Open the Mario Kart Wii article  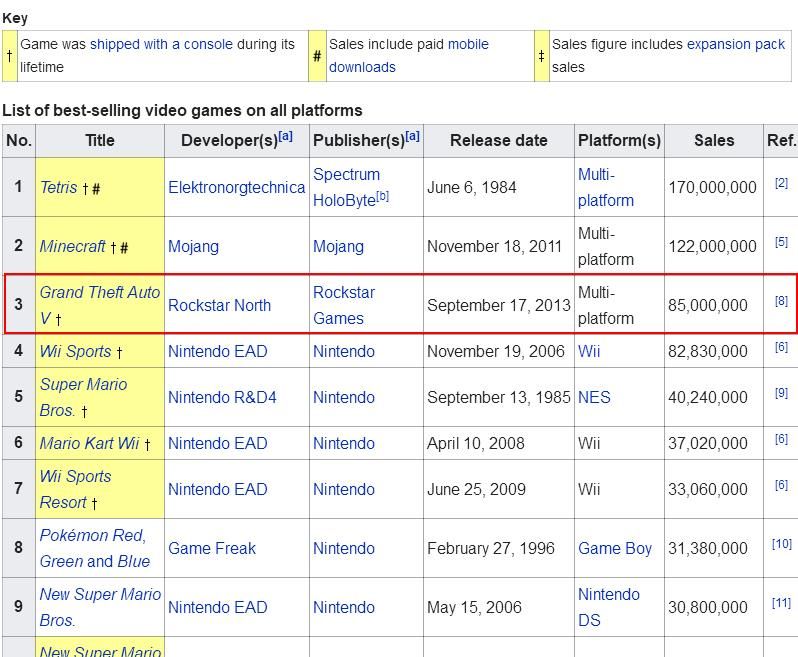click(89, 443)
